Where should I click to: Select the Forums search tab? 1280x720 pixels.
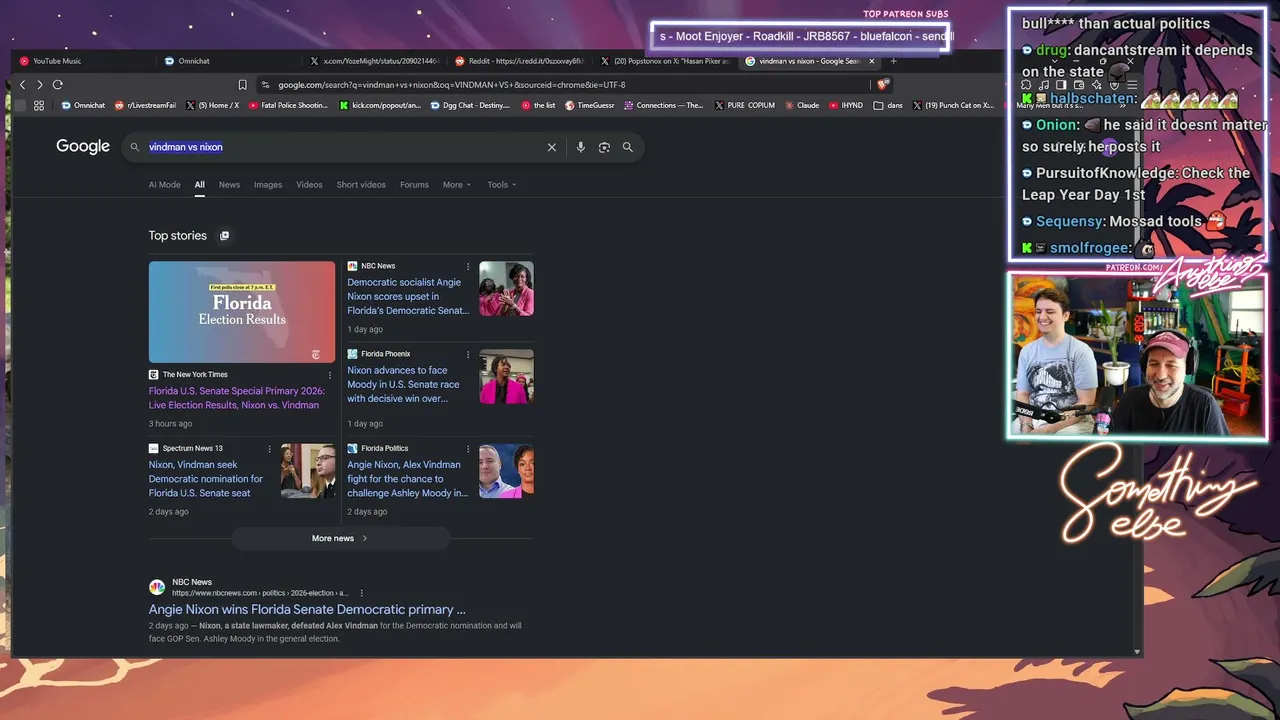tap(414, 185)
